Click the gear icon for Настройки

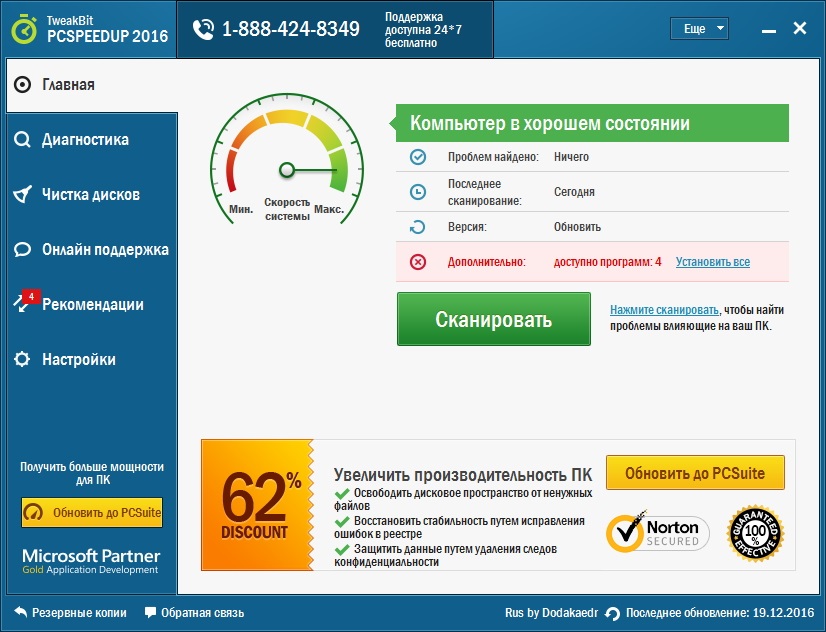point(22,360)
